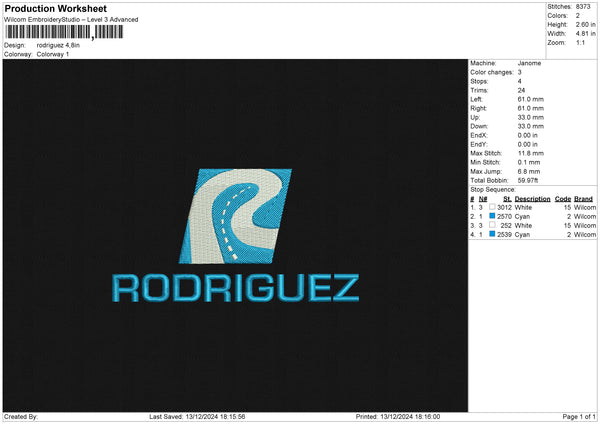This screenshot has height=424, width=600.
Task: Click the stitches count '8373'
Action: click(583, 7)
